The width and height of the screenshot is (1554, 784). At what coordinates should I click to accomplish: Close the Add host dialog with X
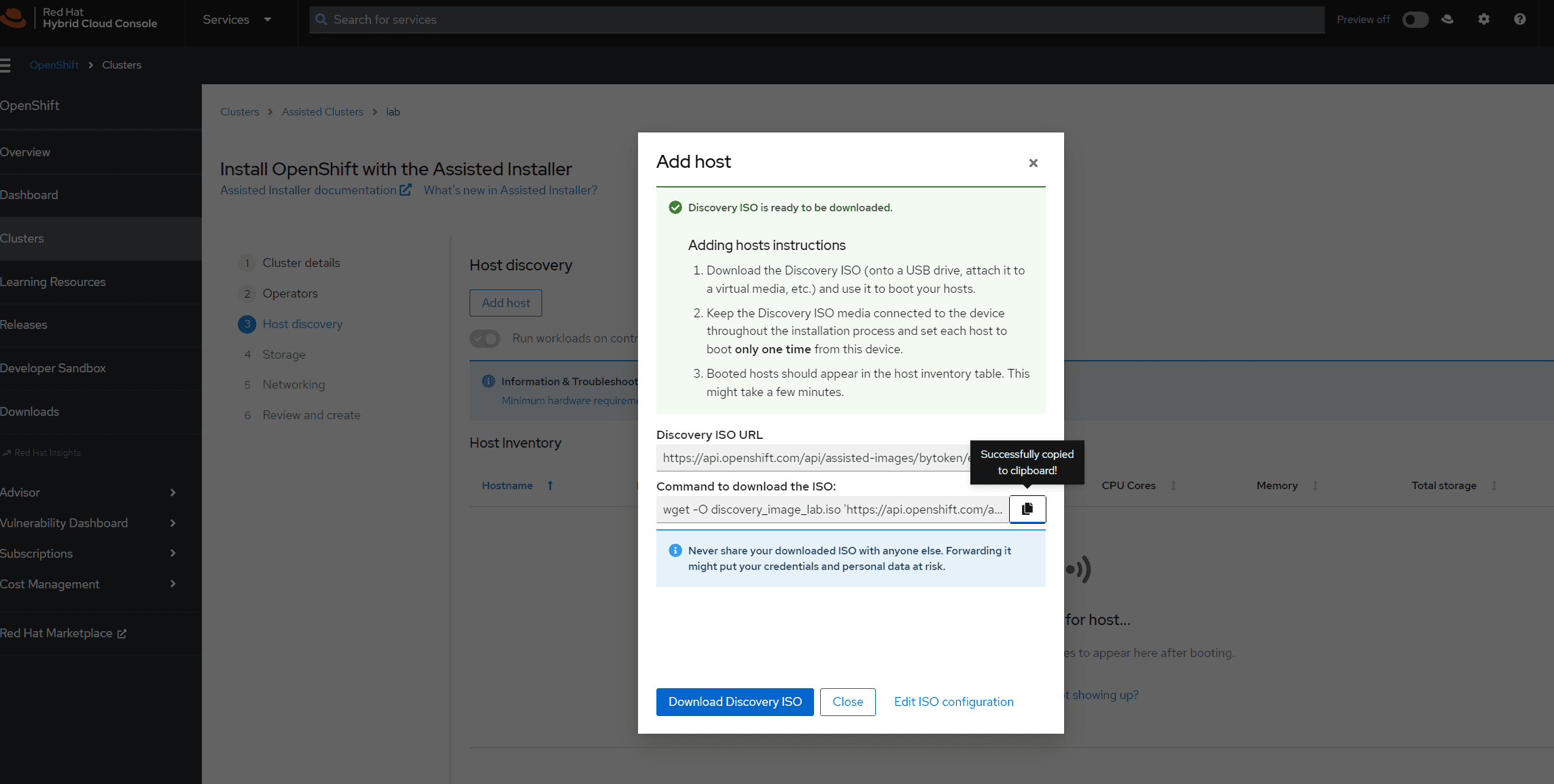pos(1033,163)
